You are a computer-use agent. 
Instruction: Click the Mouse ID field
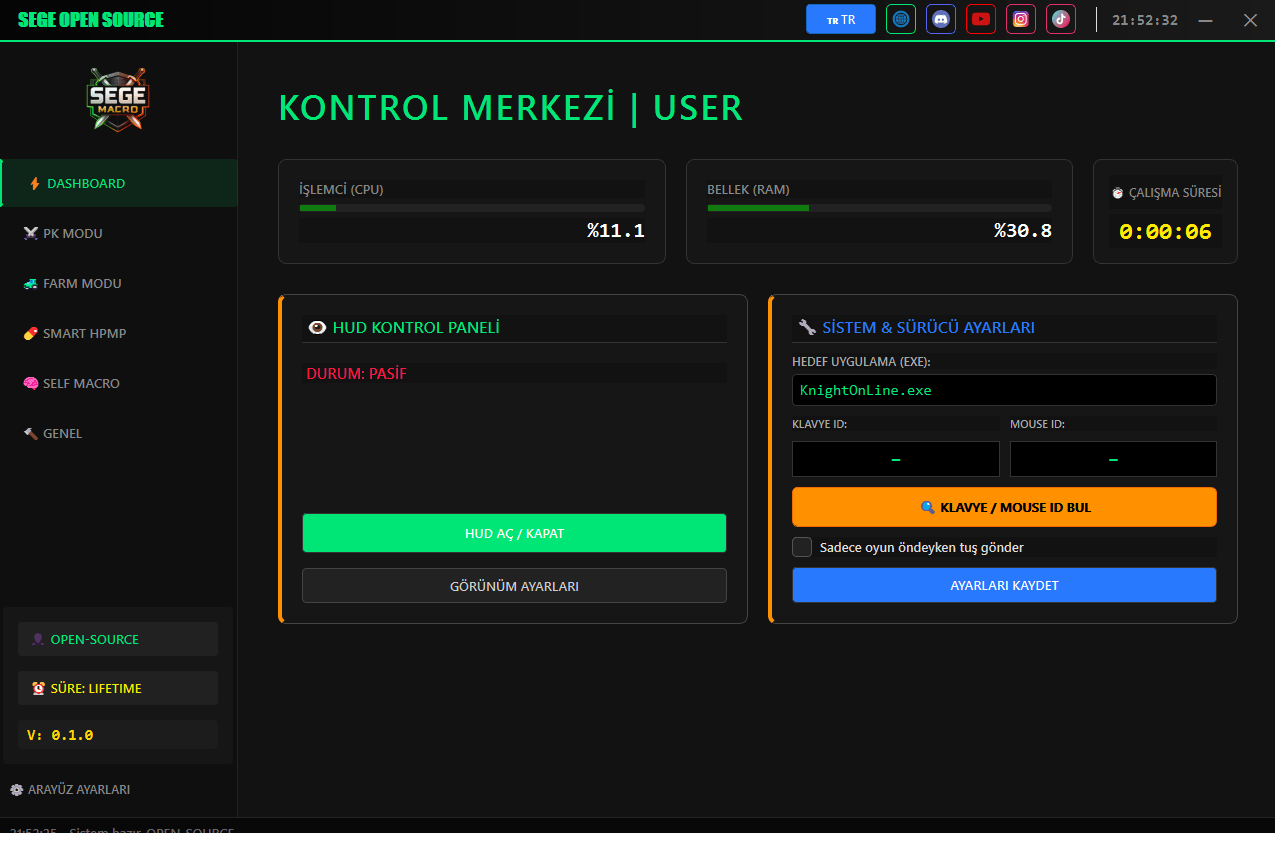(x=1113, y=459)
